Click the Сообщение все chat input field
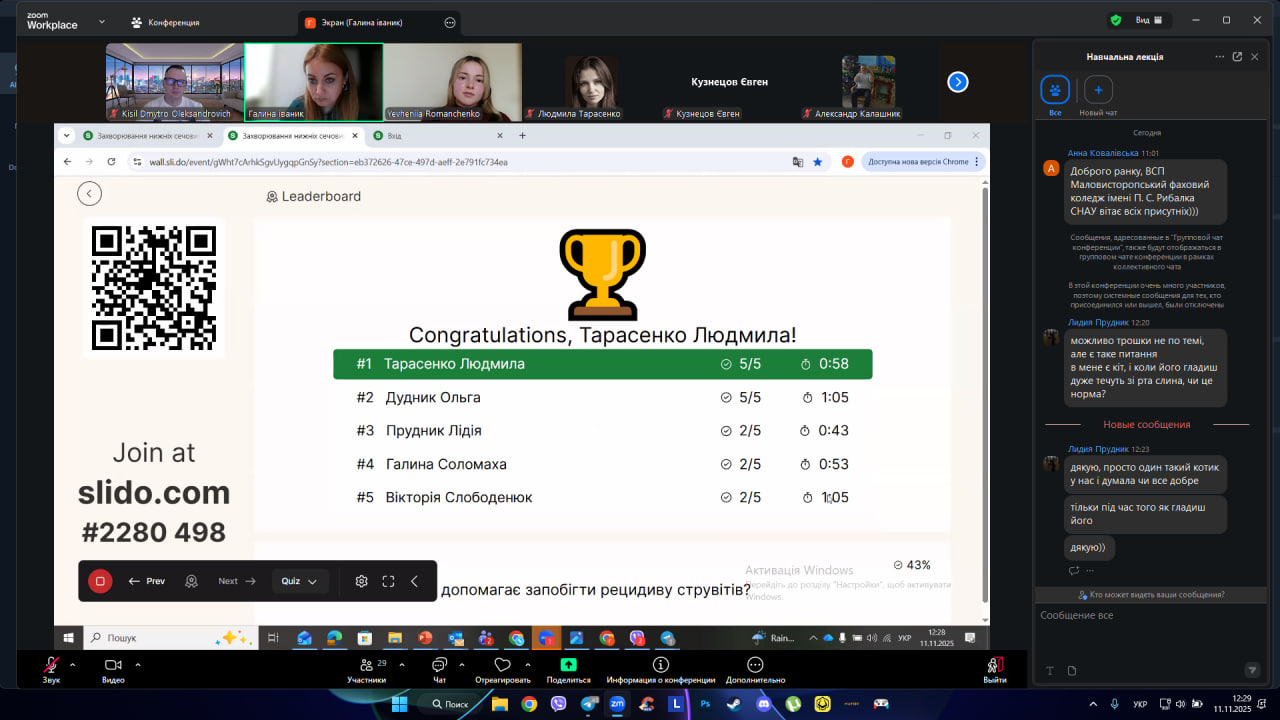The height and width of the screenshot is (720, 1280). 1140,616
